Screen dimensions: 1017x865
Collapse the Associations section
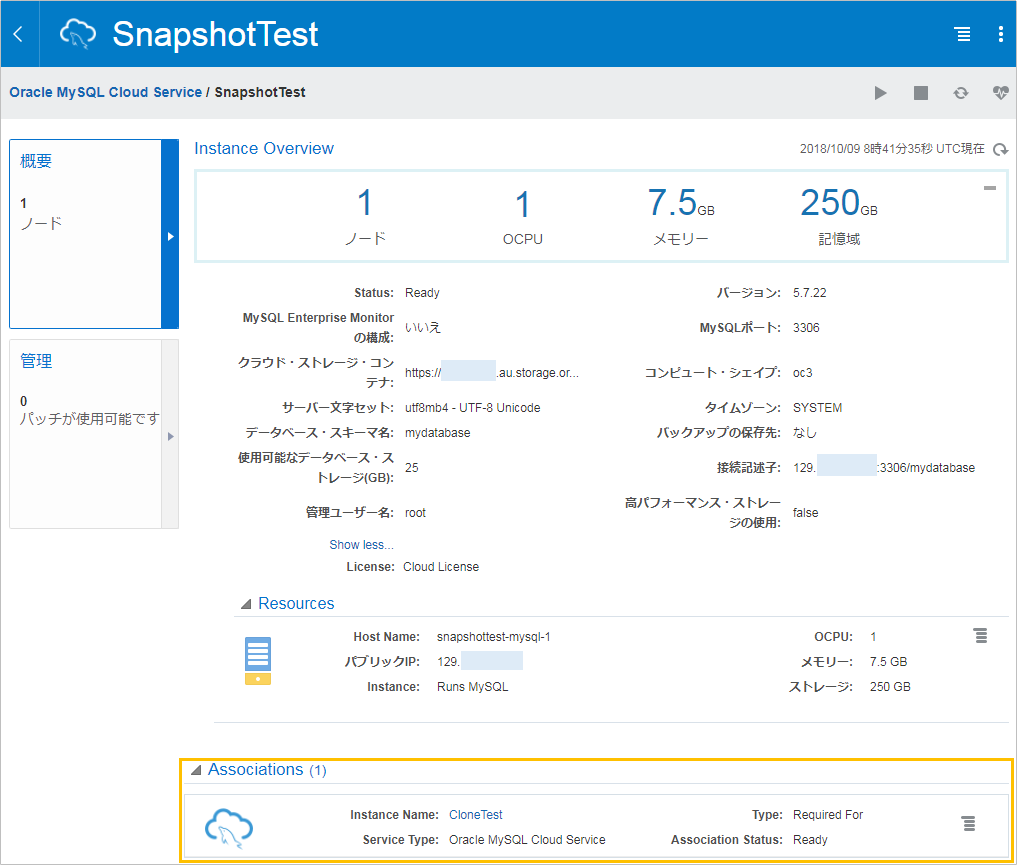[195, 770]
